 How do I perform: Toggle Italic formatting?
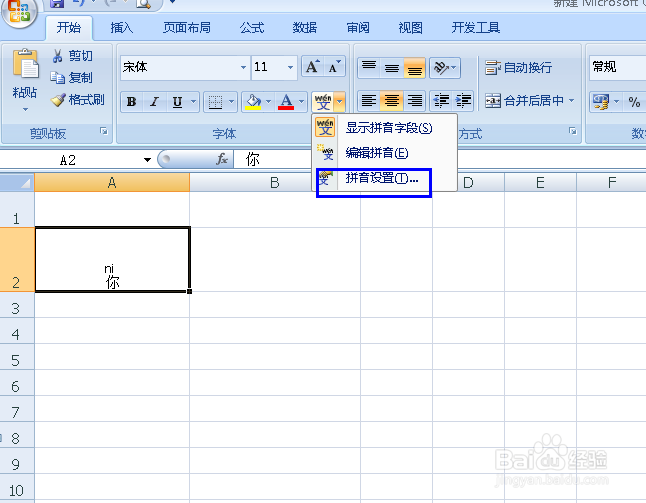[154, 102]
